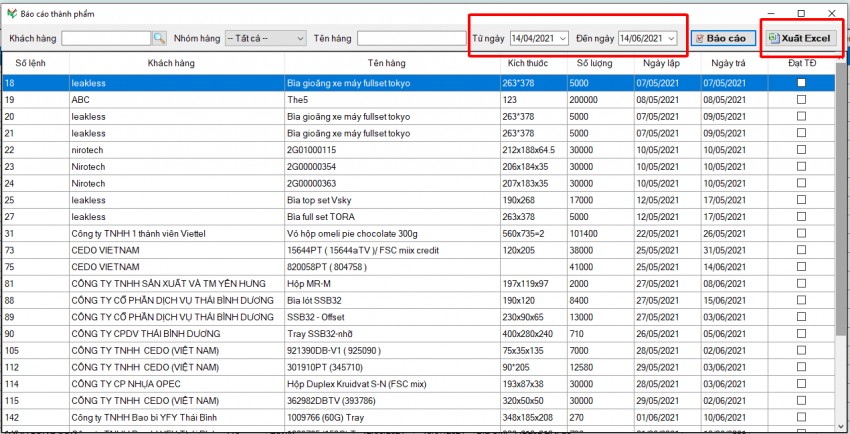Tick Đạt TĐ checkbox for order 19
The width and height of the screenshot is (850, 434).
tap(800, 100)
